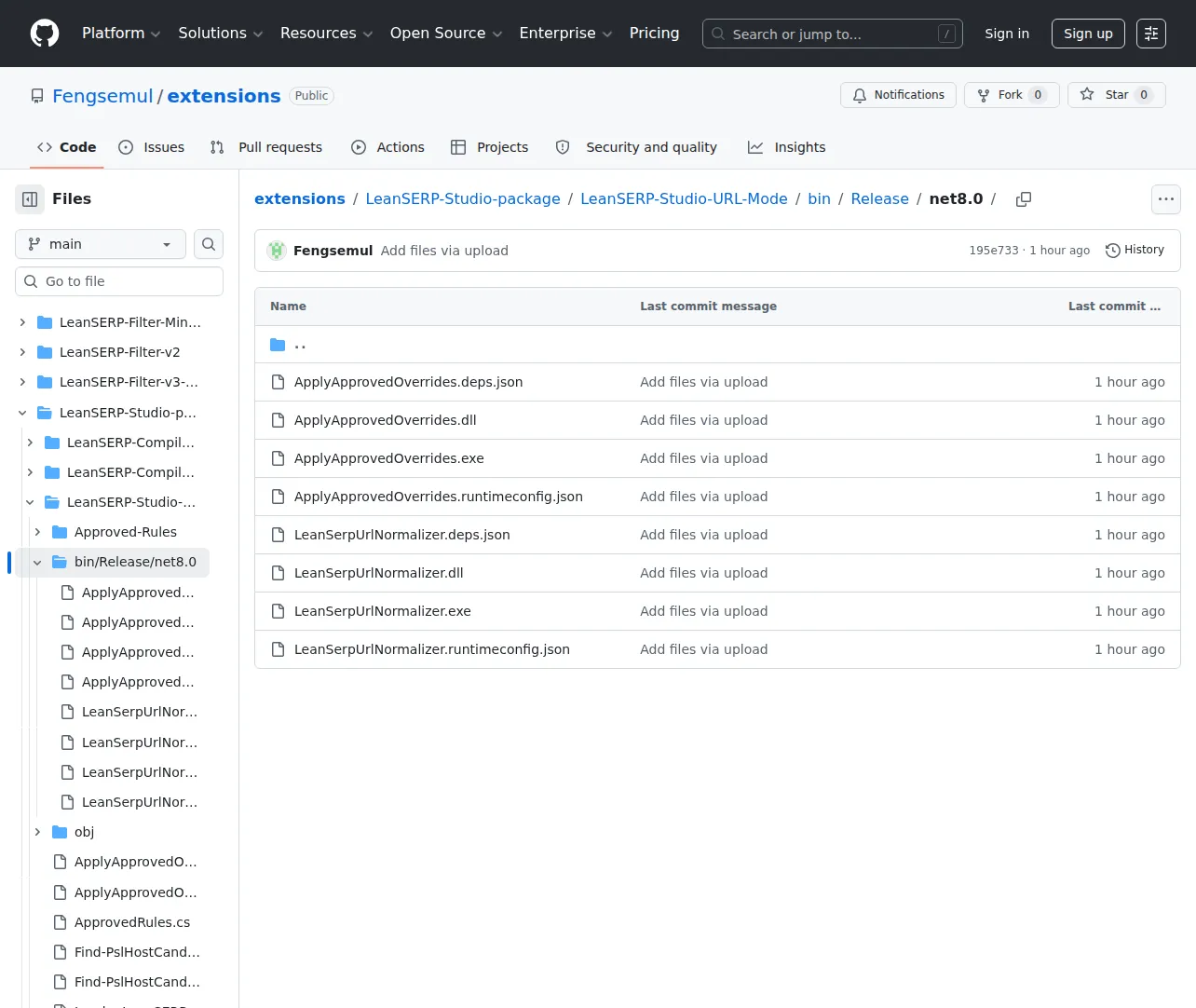
Task: Open the Actions tab
Action: point(387,147)
